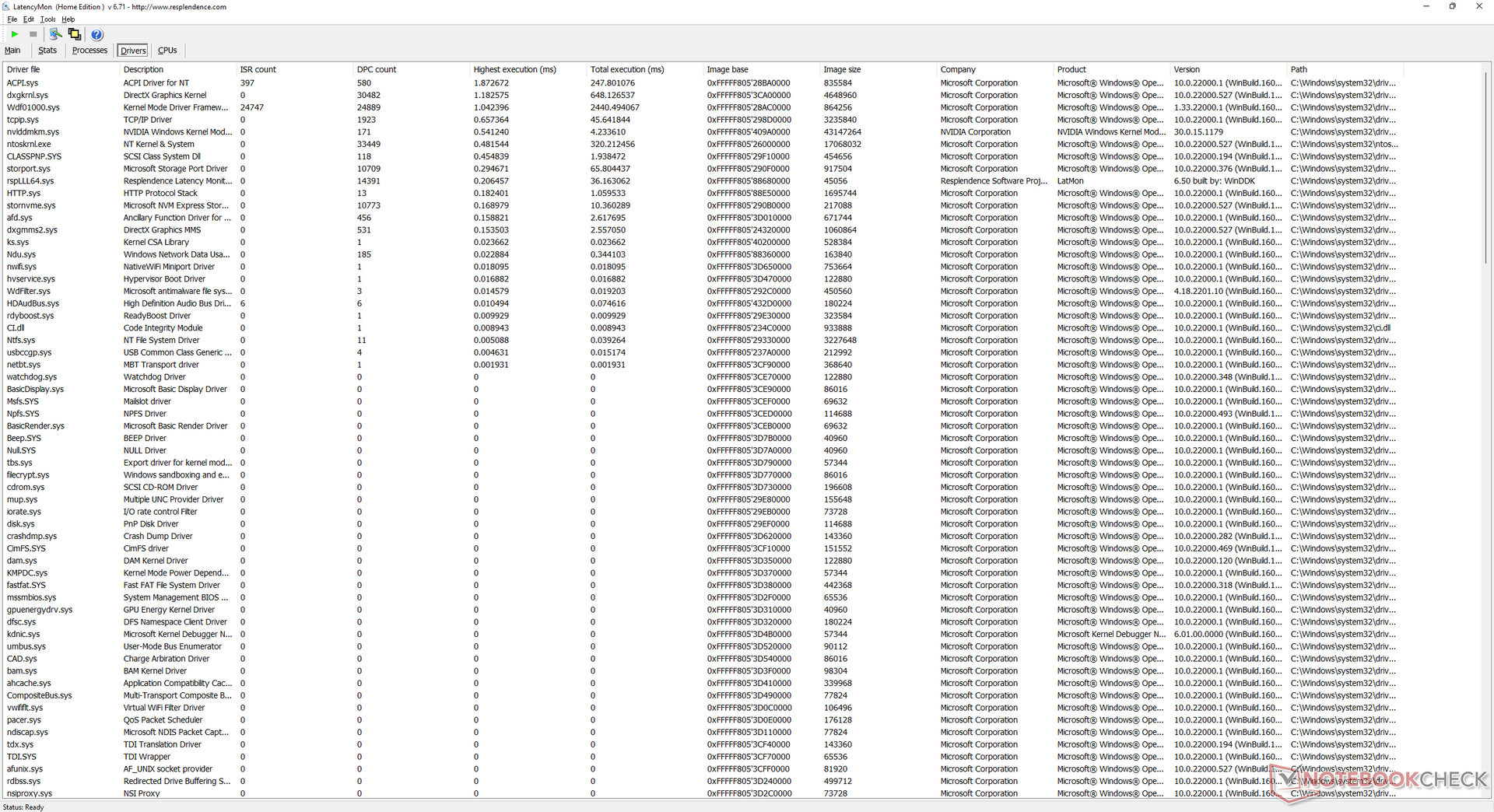The width and height of the screenshot is (1494, 812).
Task: Select the nvlddmkm.sys driver row
Action: (x=33, y=132)
